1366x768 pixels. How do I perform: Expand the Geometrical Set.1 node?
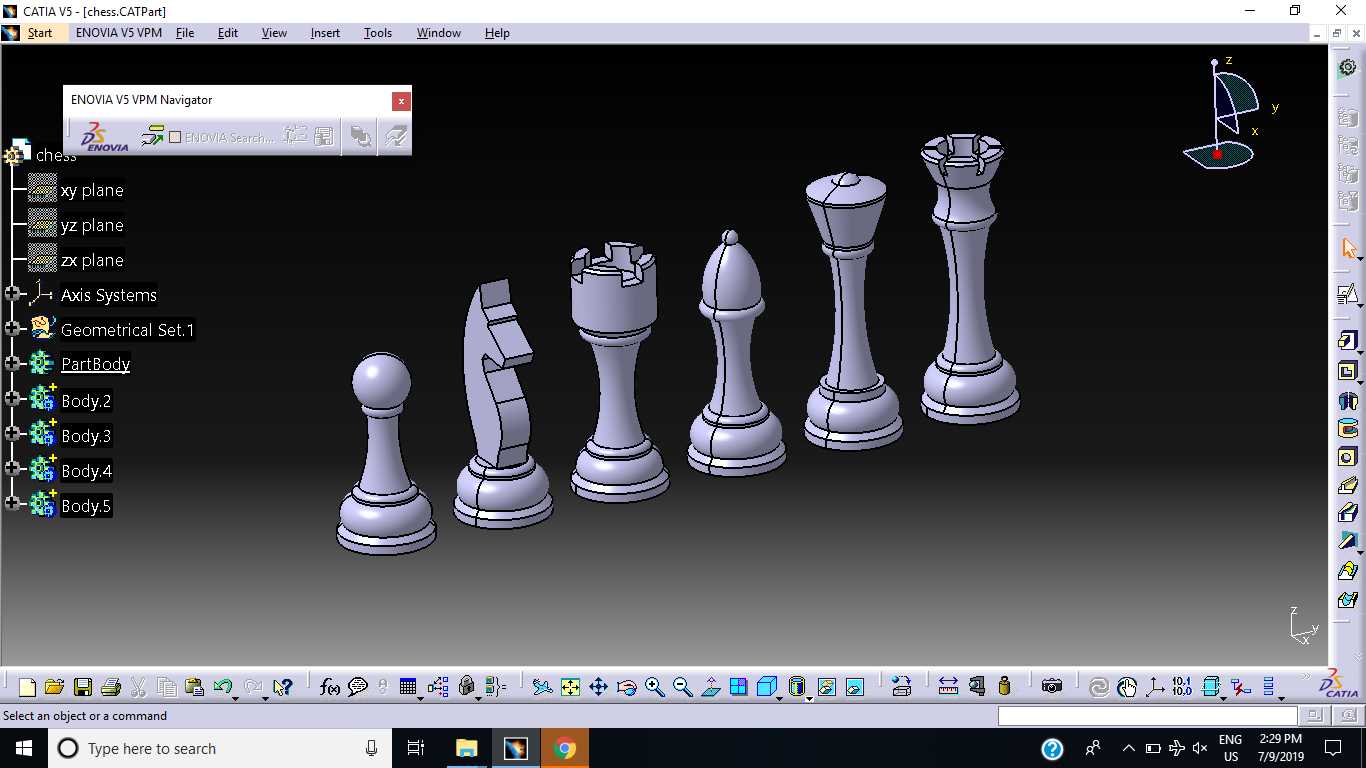[x=12, y=328]
